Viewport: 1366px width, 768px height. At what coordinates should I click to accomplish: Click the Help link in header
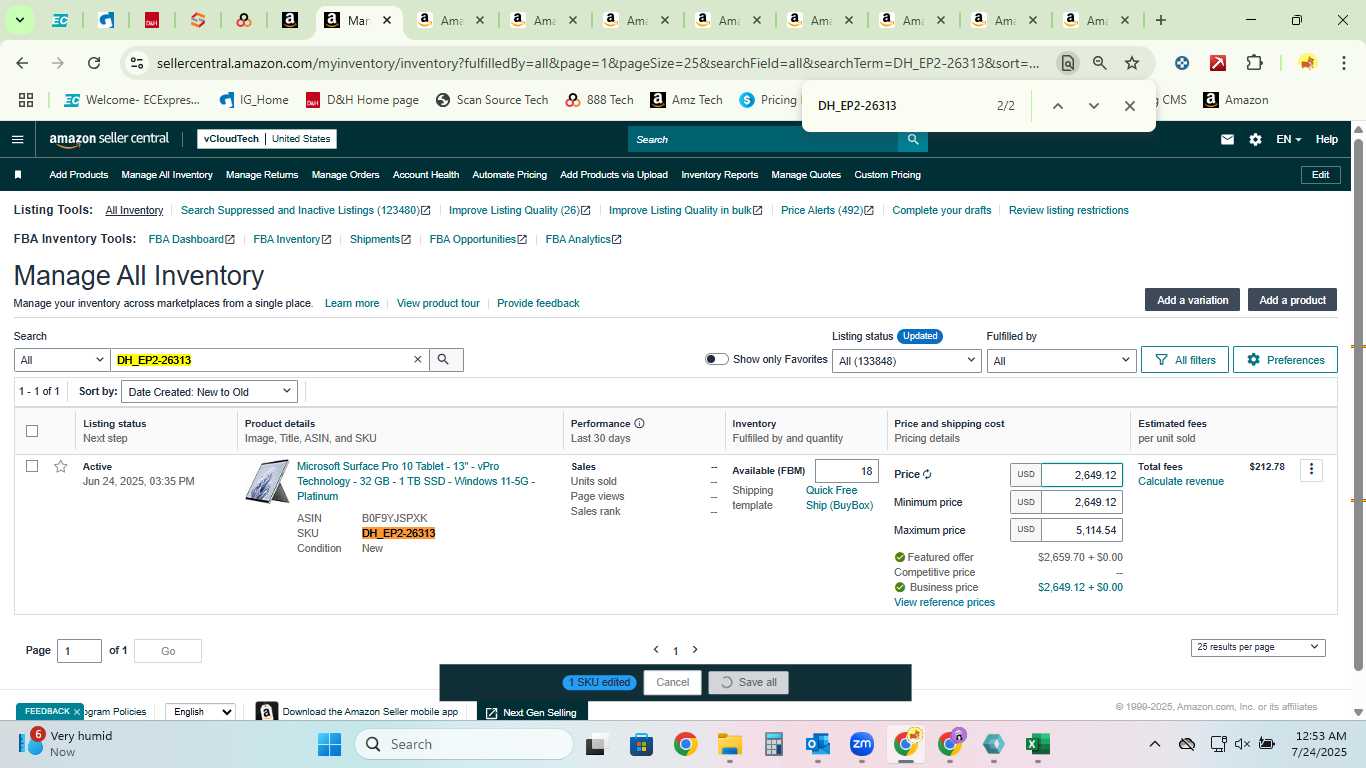[x=1326, y=139]
